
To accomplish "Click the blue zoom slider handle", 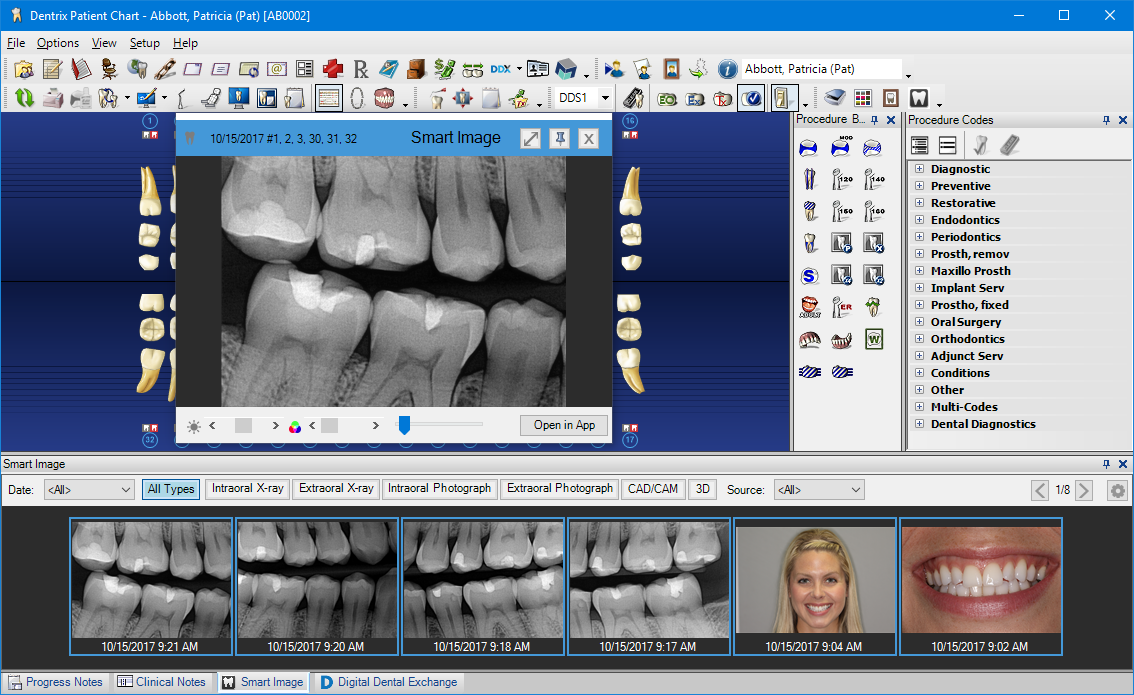I will pos(404,425).
